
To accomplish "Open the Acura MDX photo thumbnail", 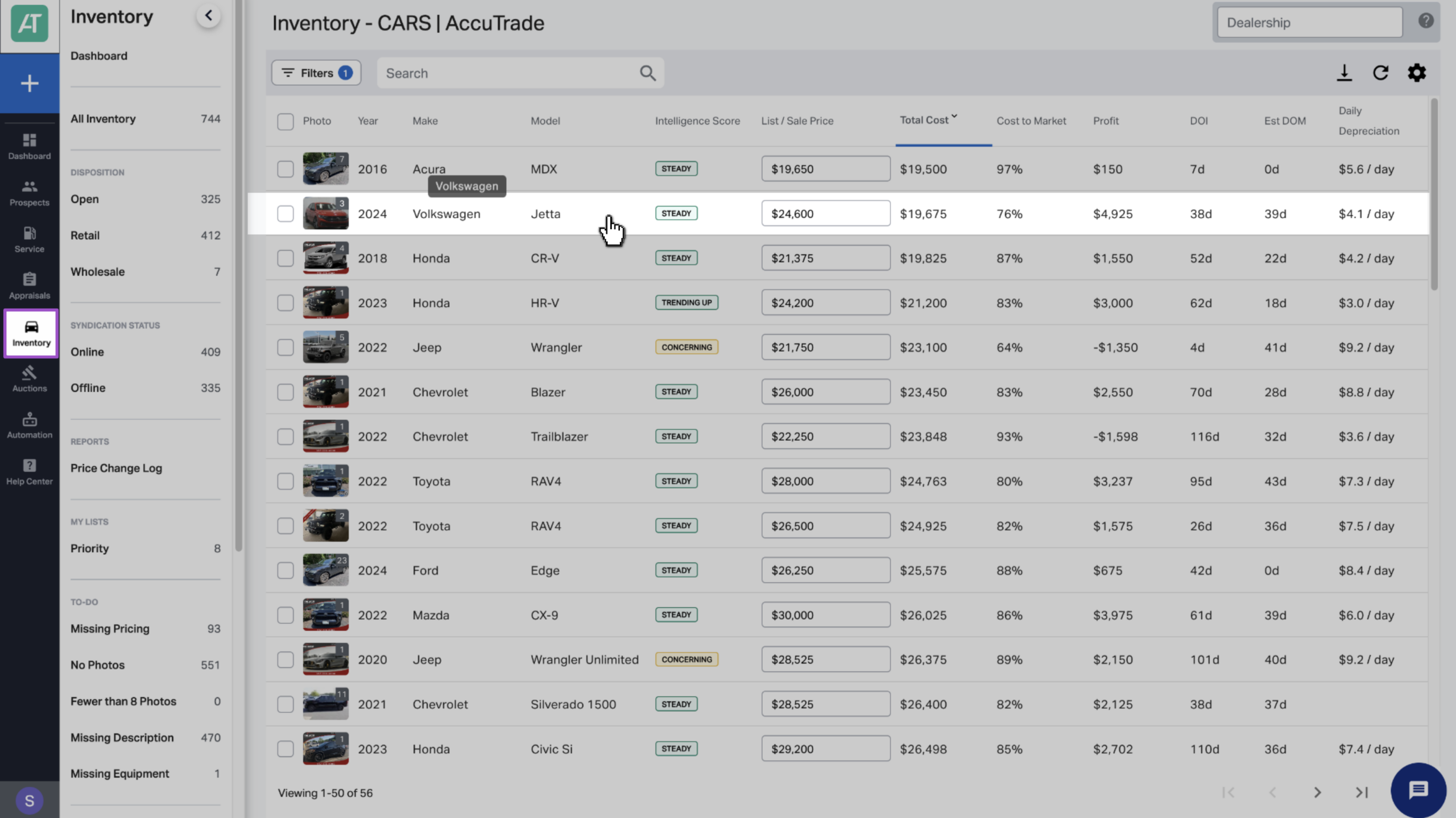I will (325, 168).
